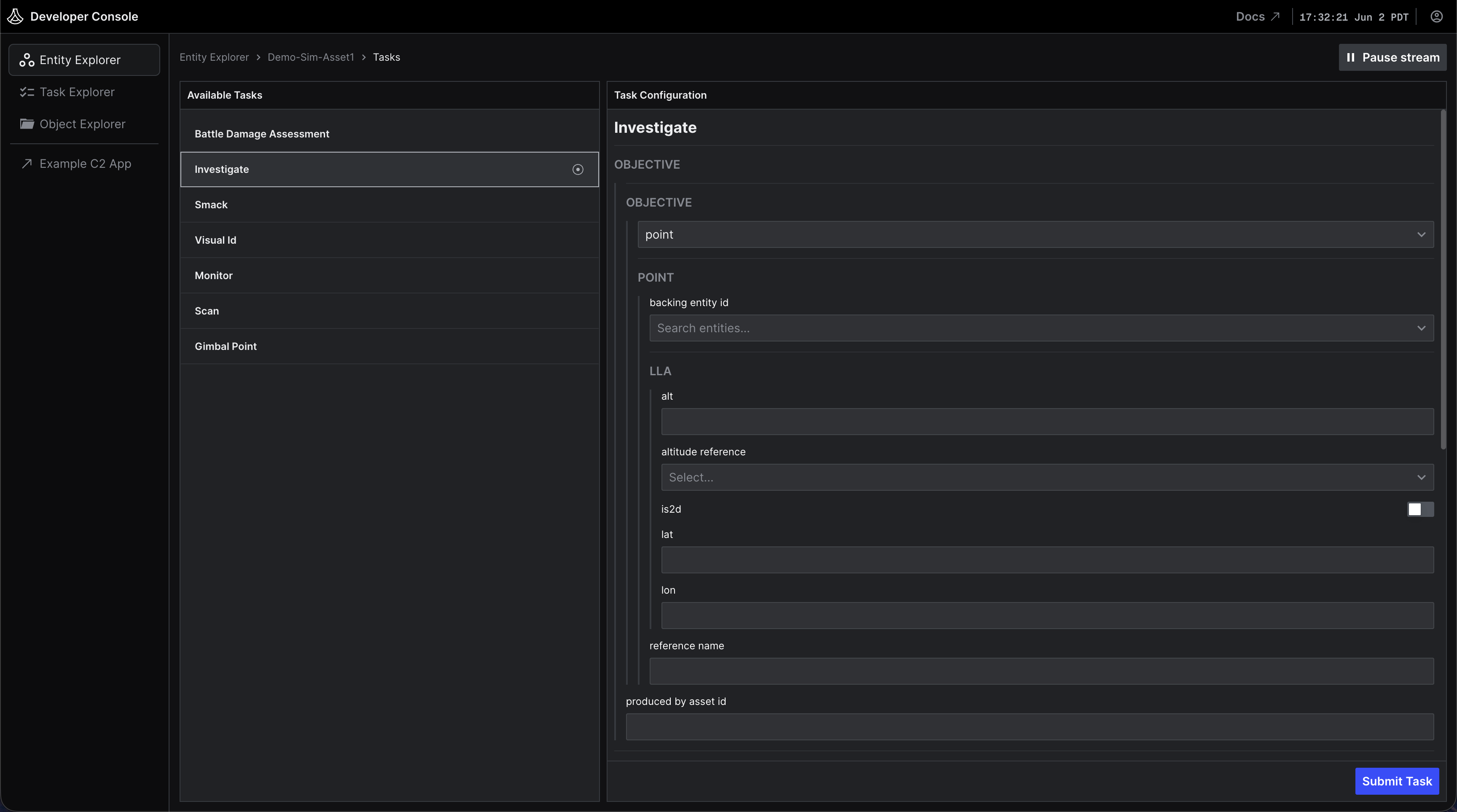
Task: Click the Example C2 App arrow icon
Action: pos(27,164)
